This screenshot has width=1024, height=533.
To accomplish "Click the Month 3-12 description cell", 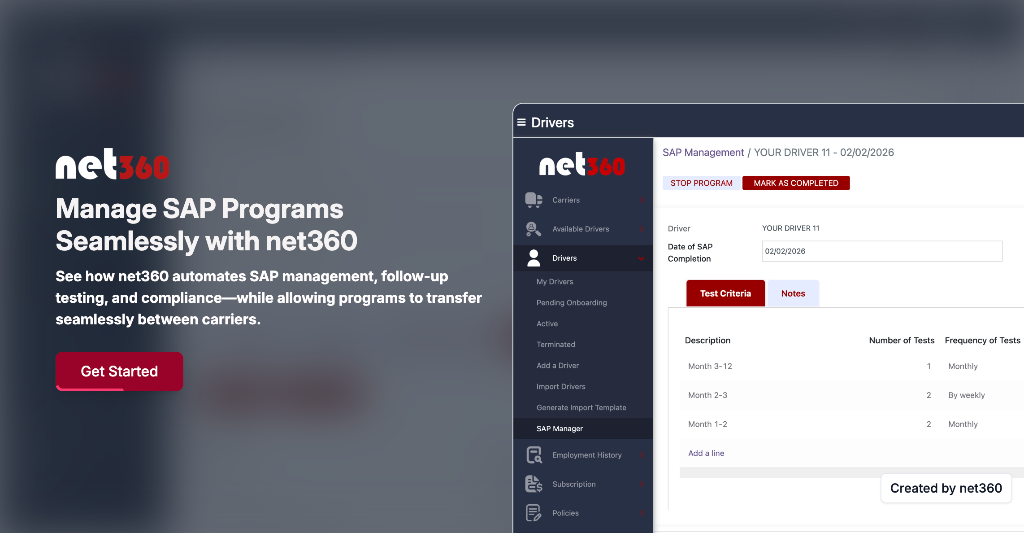I will click(710, 366).
